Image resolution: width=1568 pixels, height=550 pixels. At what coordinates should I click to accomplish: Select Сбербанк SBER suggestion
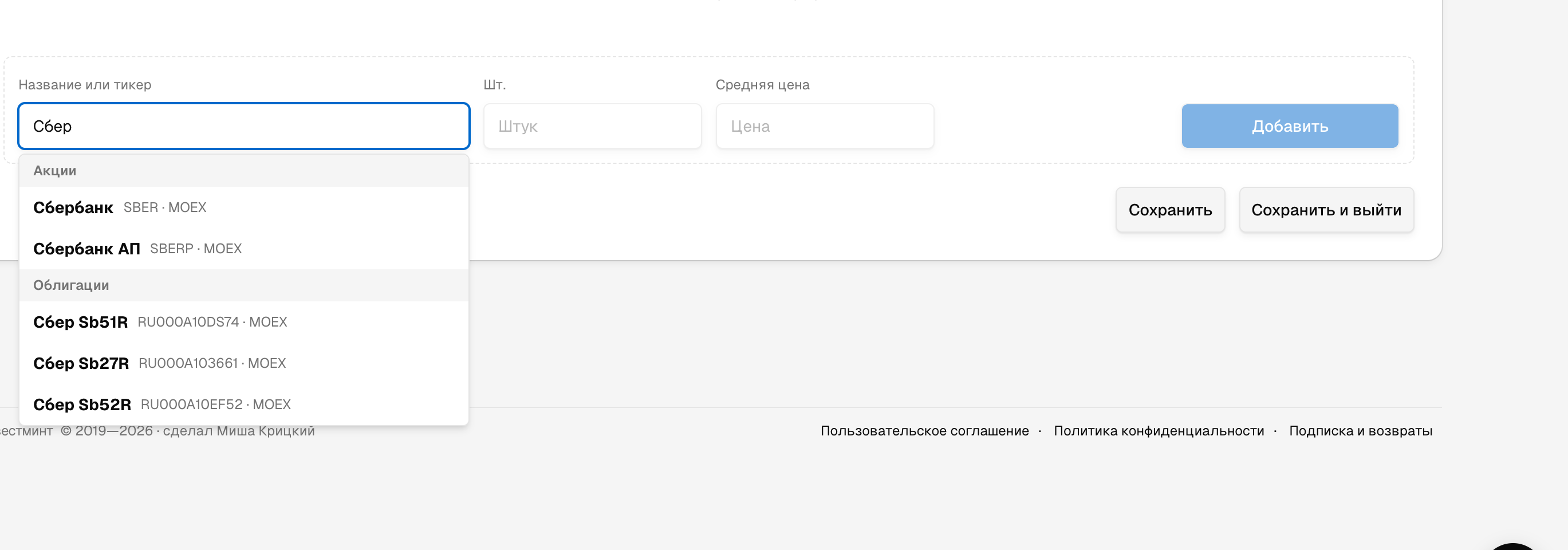[x=243, y=207]
